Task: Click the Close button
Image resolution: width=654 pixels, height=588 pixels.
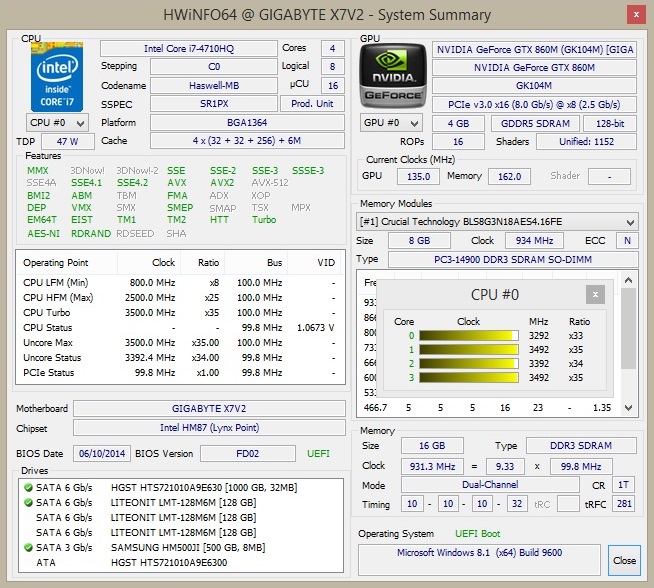Action: tap(624, 560)
